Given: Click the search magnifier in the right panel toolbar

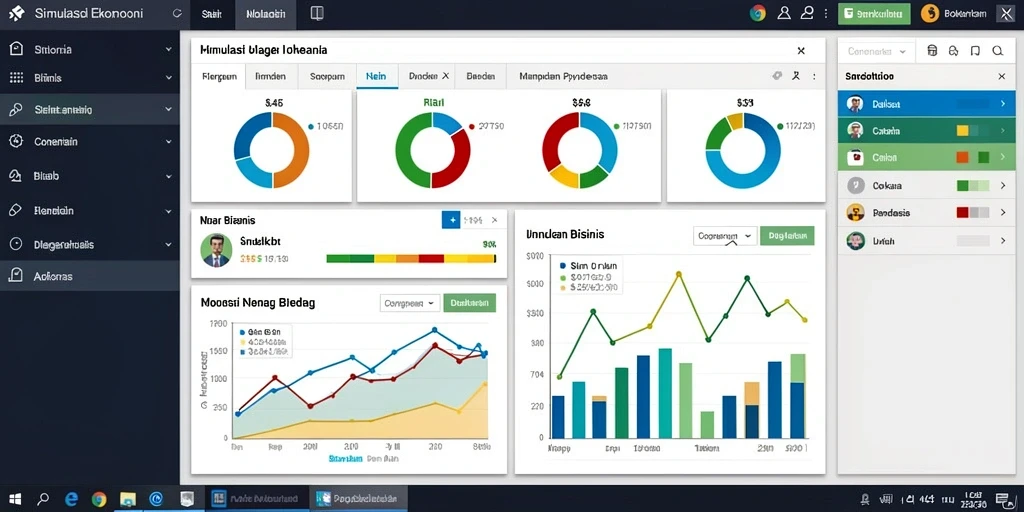Looking at the screenshot, I should pos(997,51).
